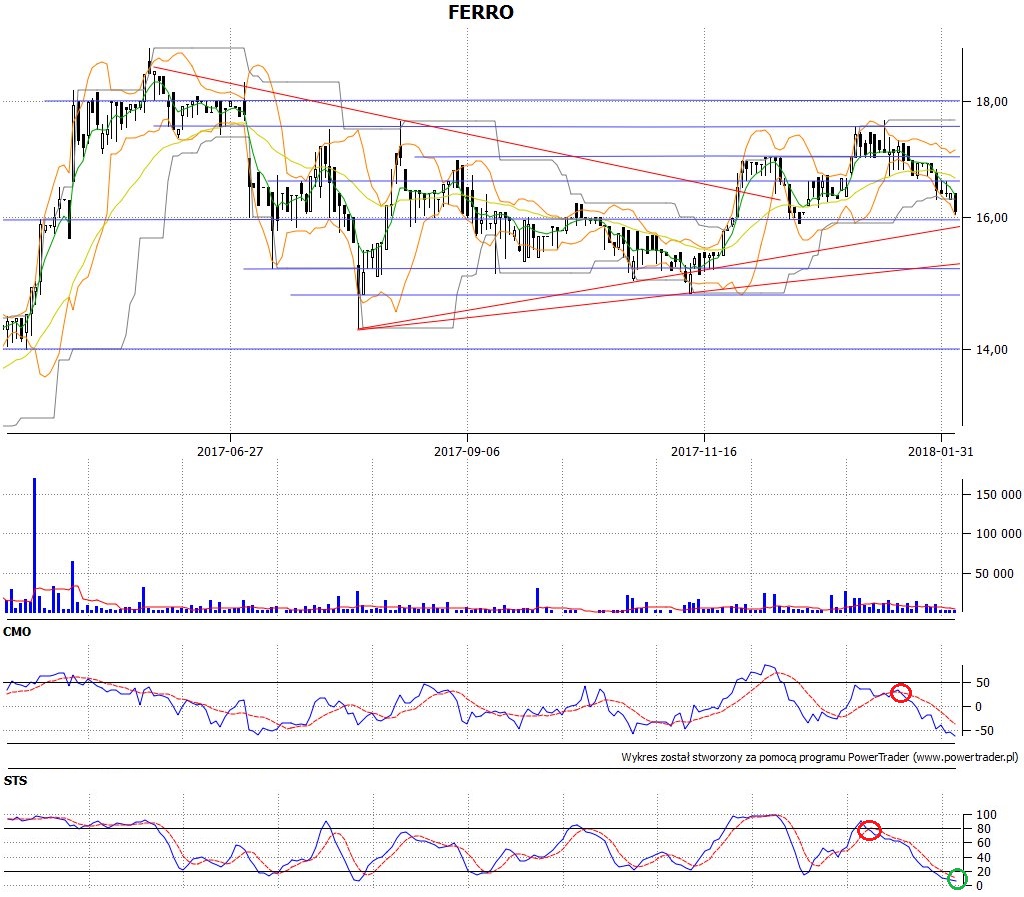Click the 14,00 price axis label

[991, 350]
